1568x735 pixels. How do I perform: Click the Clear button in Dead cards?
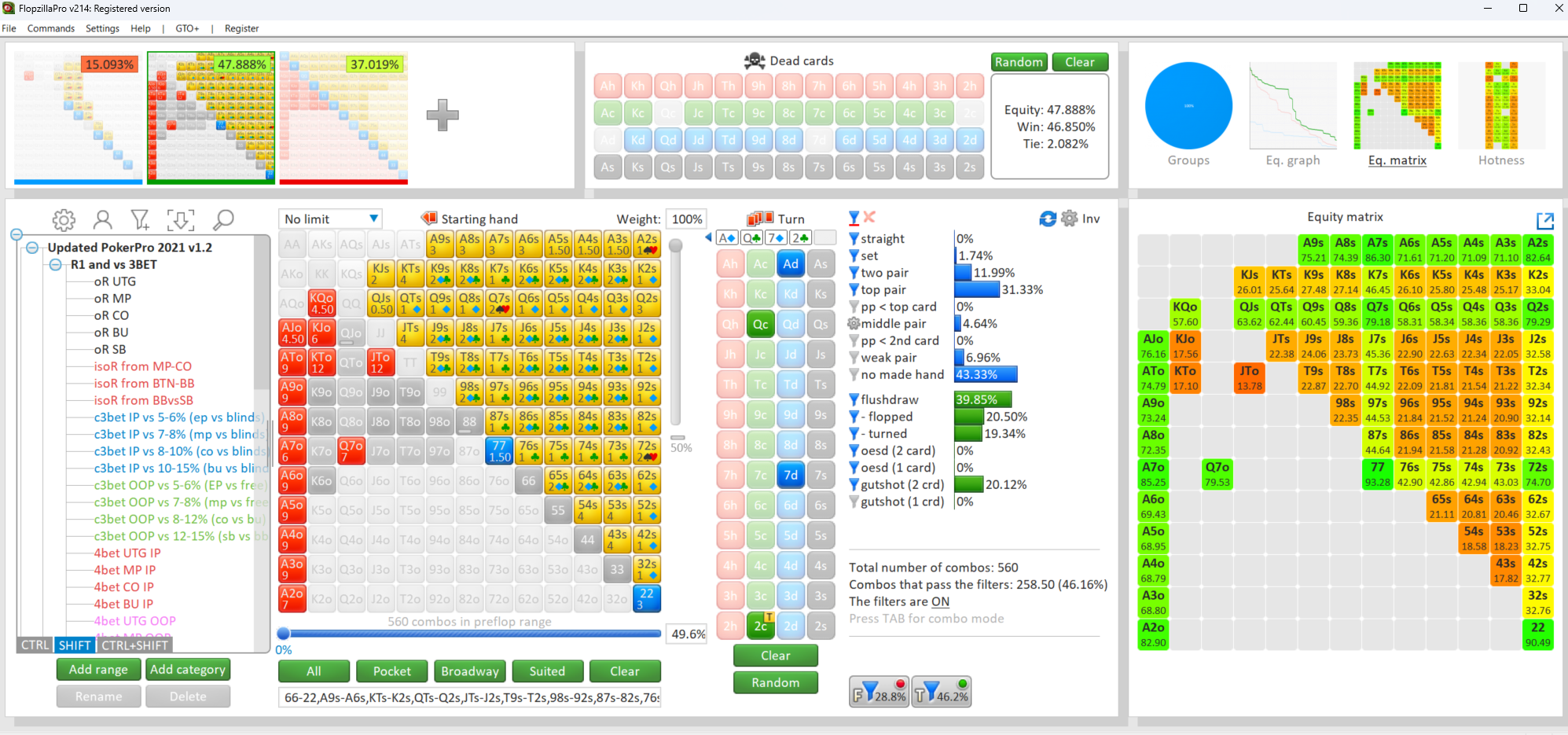point(1080,62)
